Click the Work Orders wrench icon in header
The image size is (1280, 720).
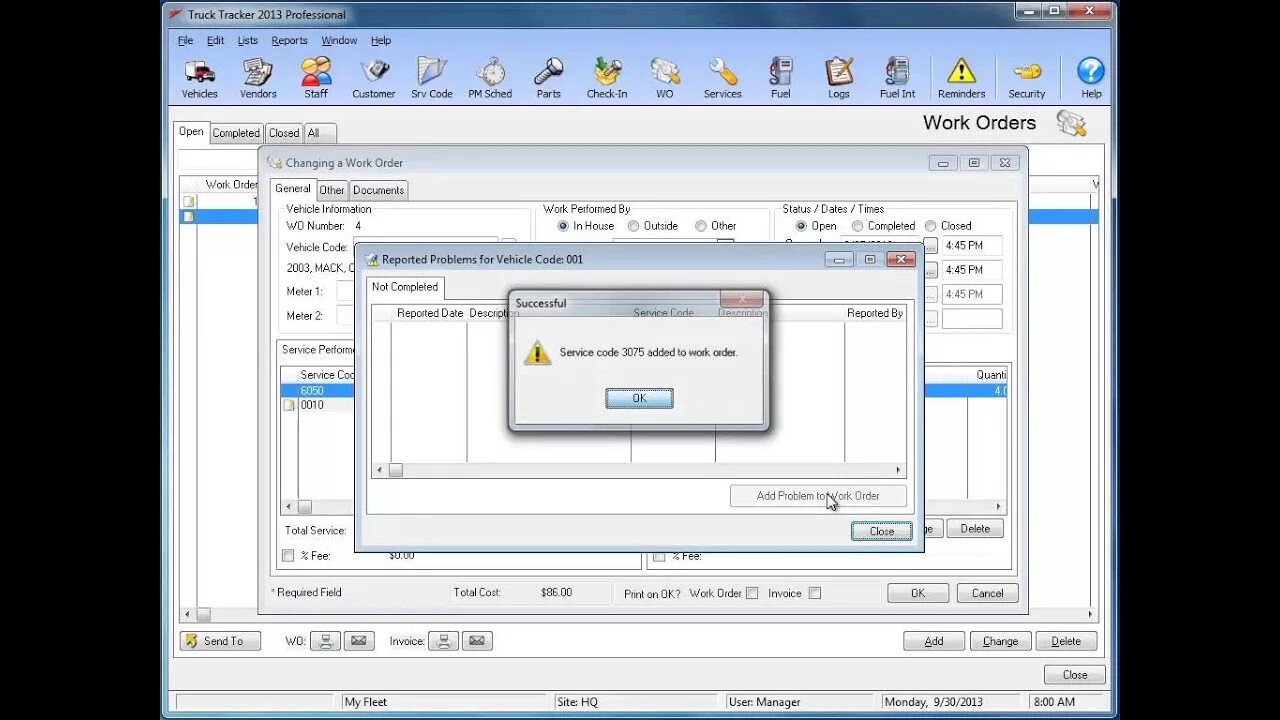pos(1071,123)
